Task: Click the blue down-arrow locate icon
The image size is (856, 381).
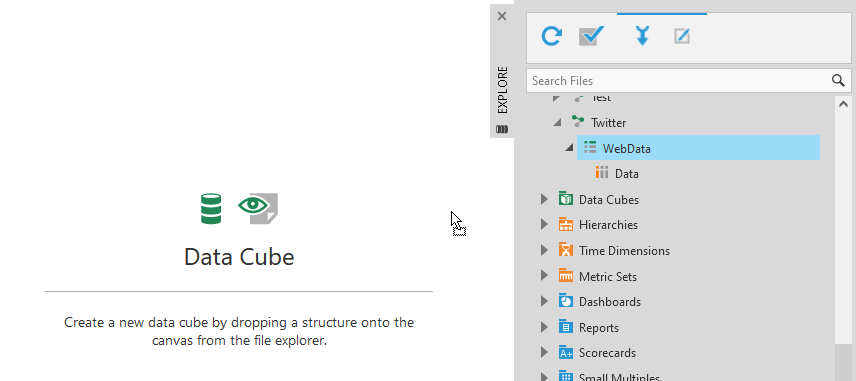Action: point(642,36)
